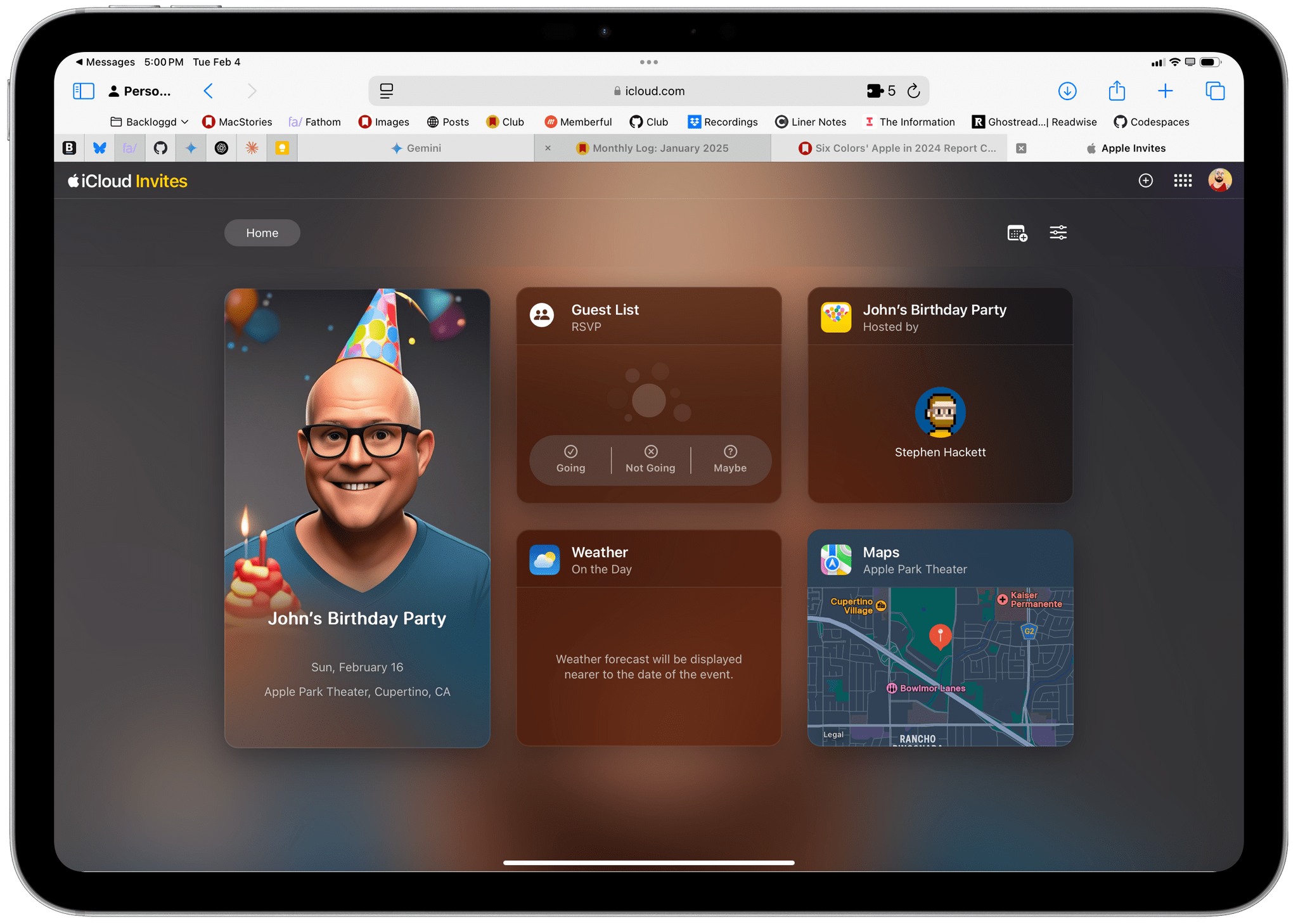Open the GitHub pinned tab

pos(160,148)
